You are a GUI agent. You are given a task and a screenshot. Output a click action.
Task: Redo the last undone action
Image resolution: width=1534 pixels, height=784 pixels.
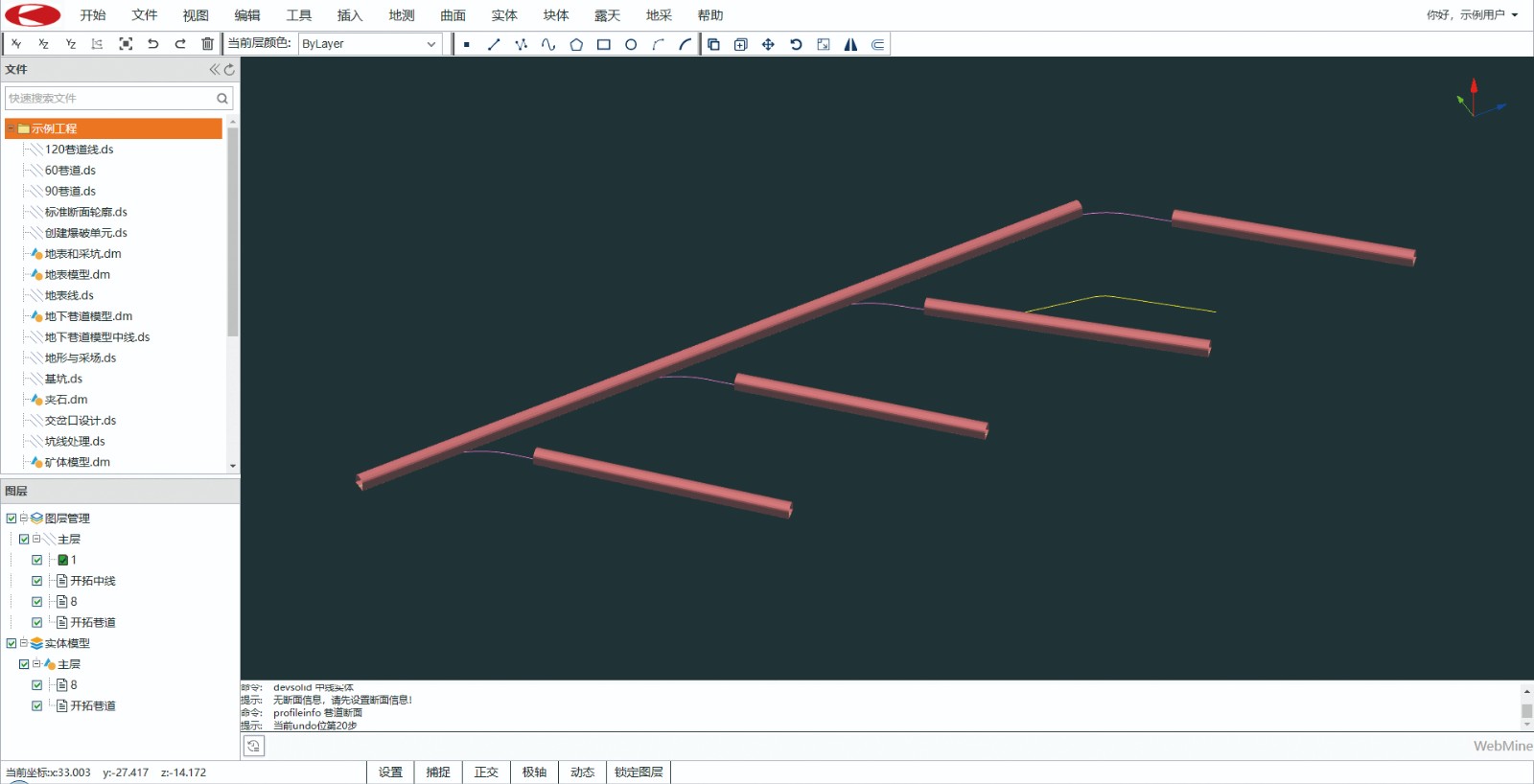tap(180, 44)
